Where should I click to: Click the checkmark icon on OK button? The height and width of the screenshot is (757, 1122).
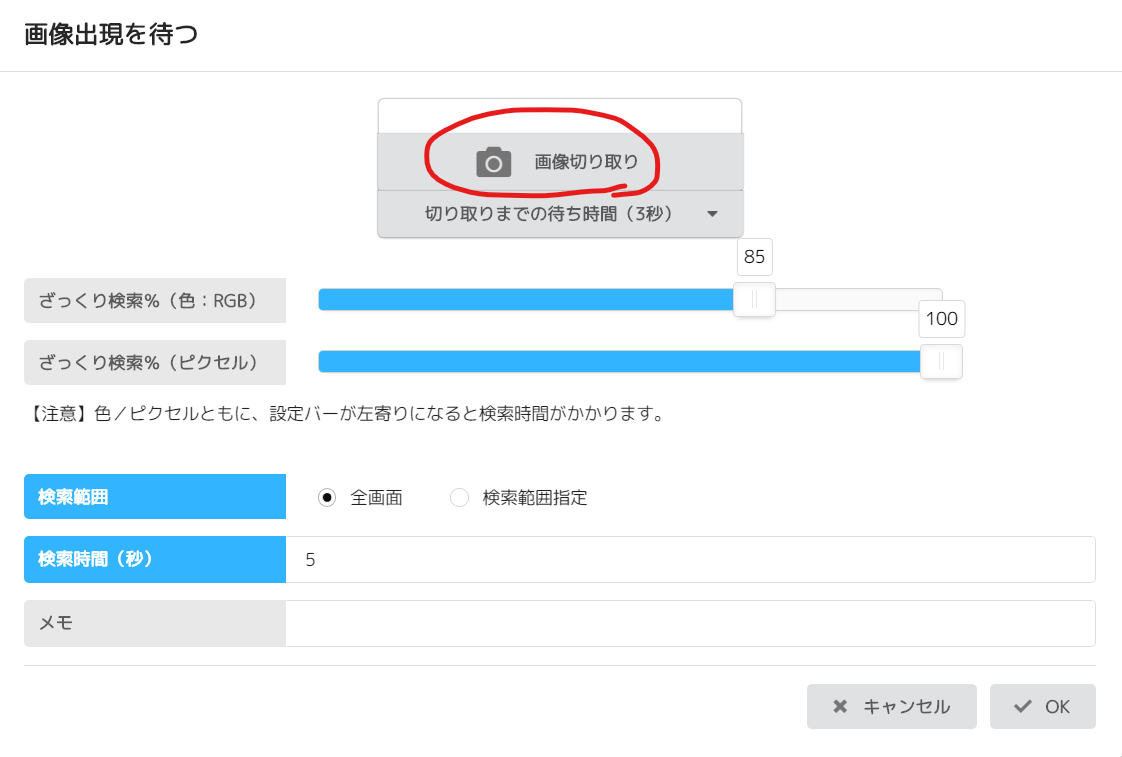pyautogui.click(x=1022, y=707)
